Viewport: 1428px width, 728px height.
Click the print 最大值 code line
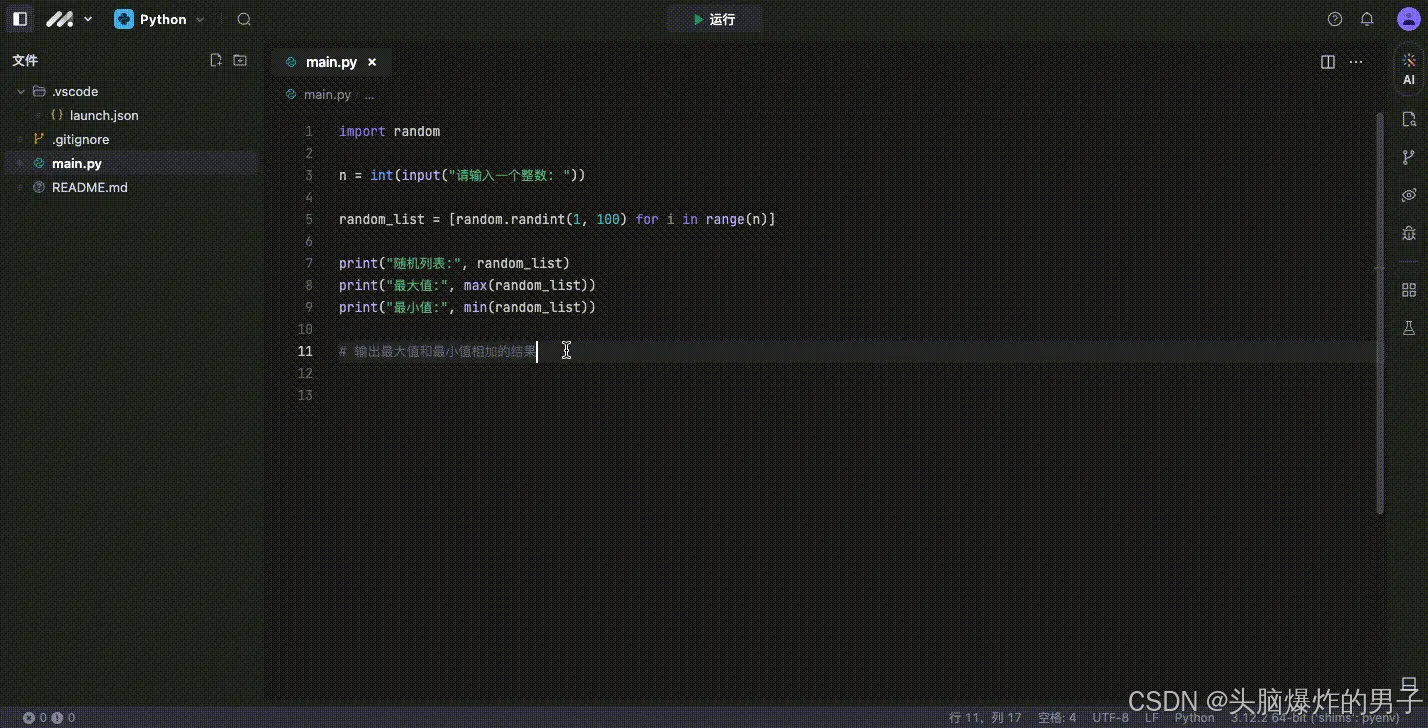point(467,285)
